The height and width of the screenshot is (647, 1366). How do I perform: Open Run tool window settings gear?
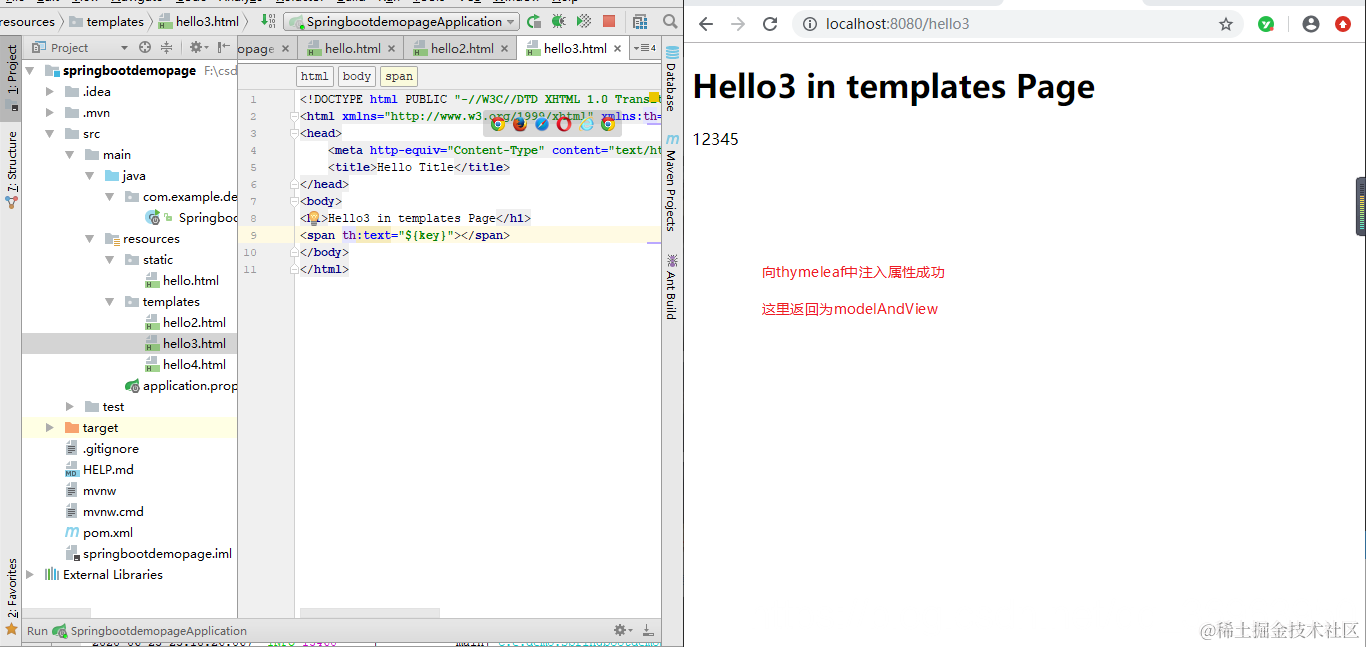tap(623, 630)
